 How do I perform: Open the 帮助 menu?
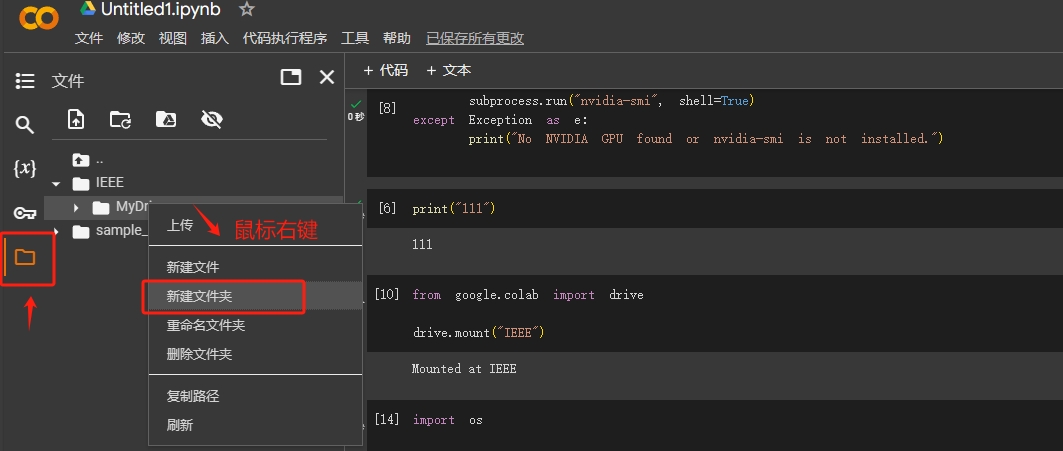tap(397, 38)
